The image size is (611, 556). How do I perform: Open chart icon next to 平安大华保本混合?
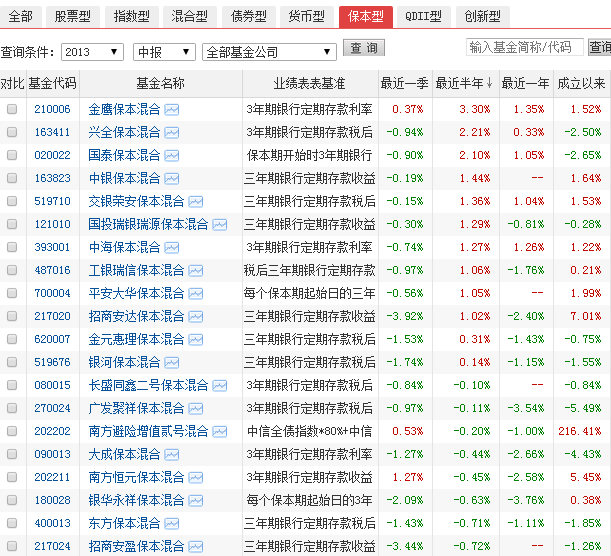pos(196,294)
